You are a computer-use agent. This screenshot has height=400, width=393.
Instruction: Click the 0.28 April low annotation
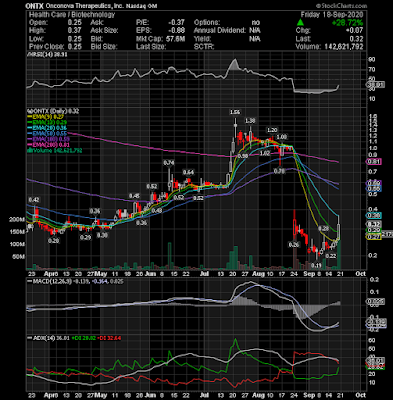coord(54,240)
